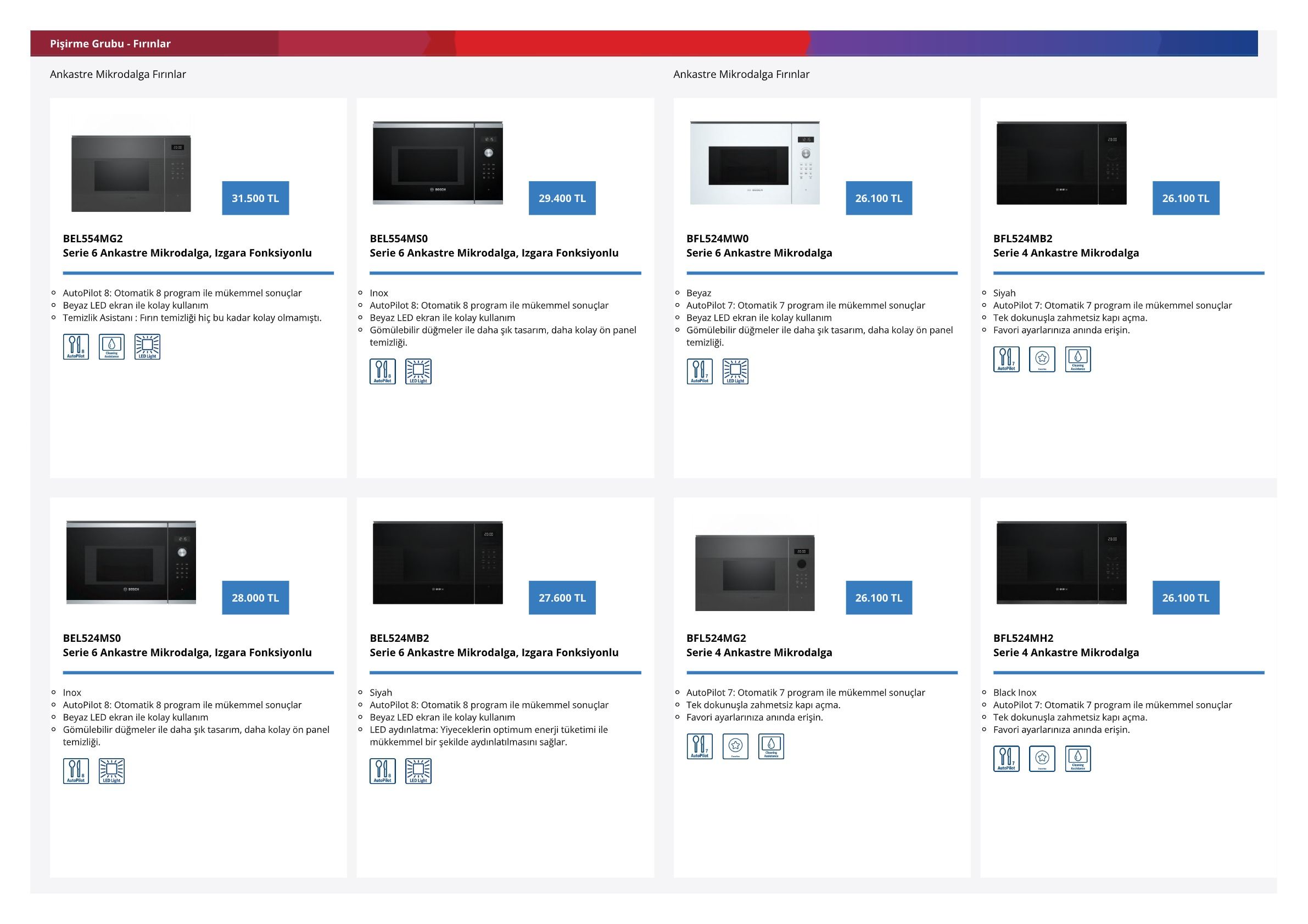The height and width of the screenshot is (924, 1308).
Task: Click 'Tek dokunuşla zahmetsiz kapı açma' under BFL524MG2
Action: tap(763, 705)
